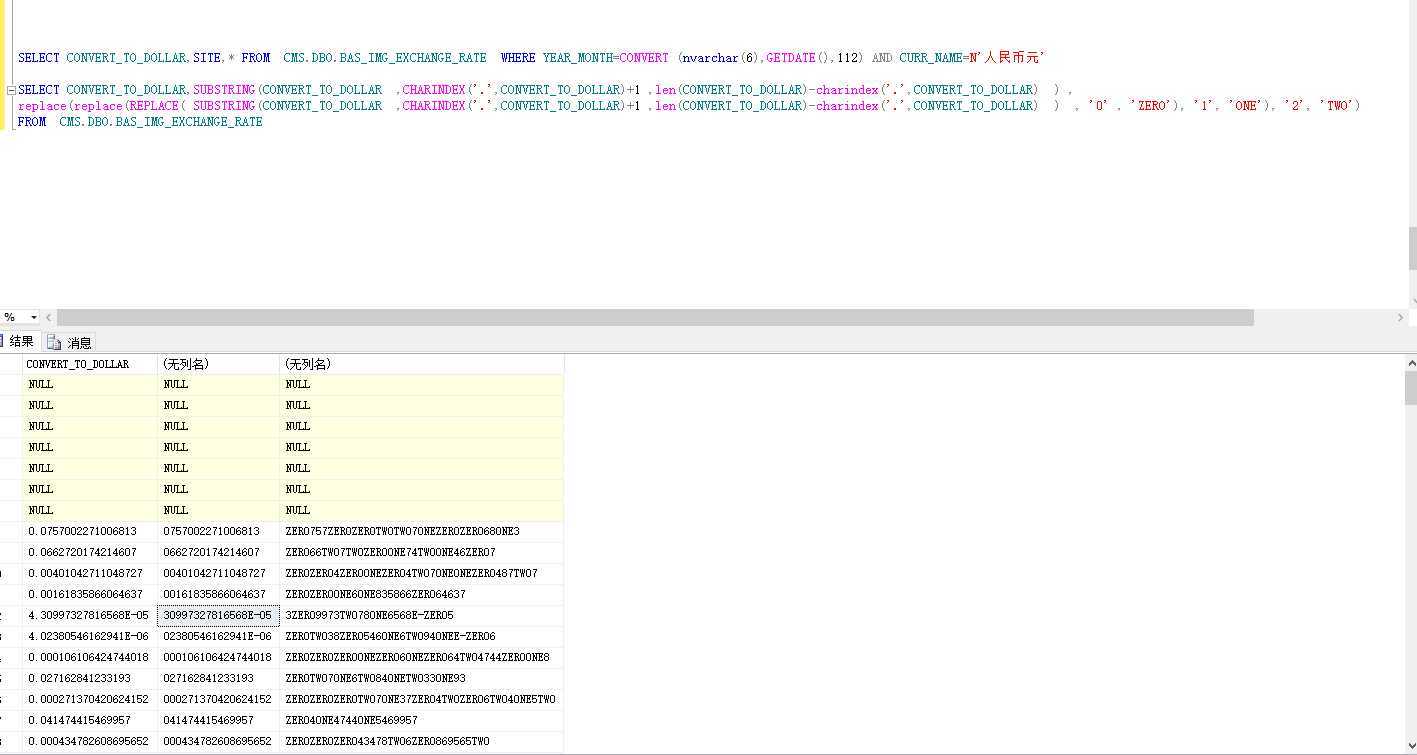Select cell 0.000271370420624152
Viewport: 1417px width, 755px height.
coord(90,699)
